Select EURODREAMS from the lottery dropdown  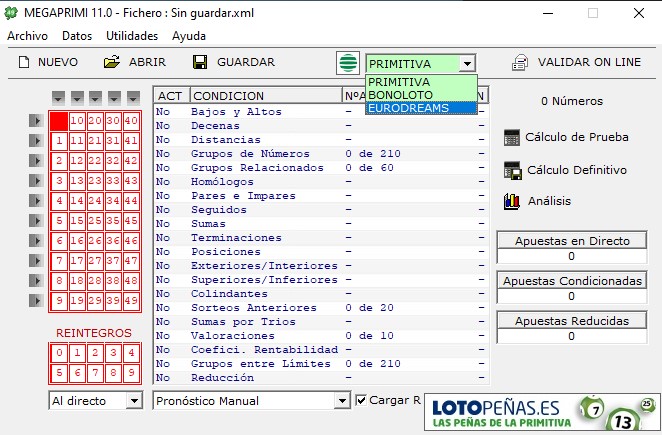pyautogui.click(x=421, y=108)
